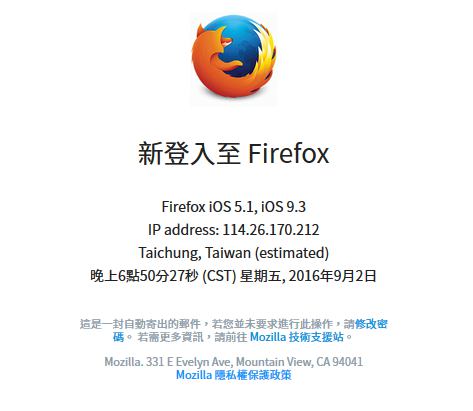Image resolution: width=473 pixels, height=411 pixels.
Task: Click the word Firefox in the heading
Action: 289,153
